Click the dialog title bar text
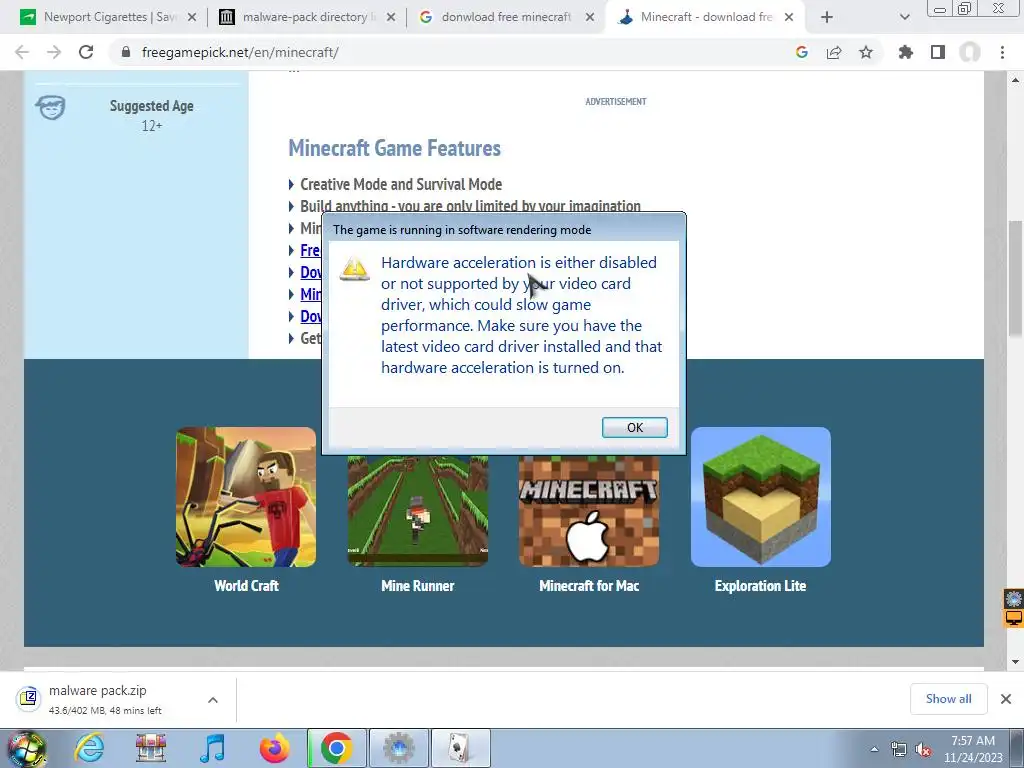The image size is (1024, 768). pyautogui.click(x=462, y=230)
